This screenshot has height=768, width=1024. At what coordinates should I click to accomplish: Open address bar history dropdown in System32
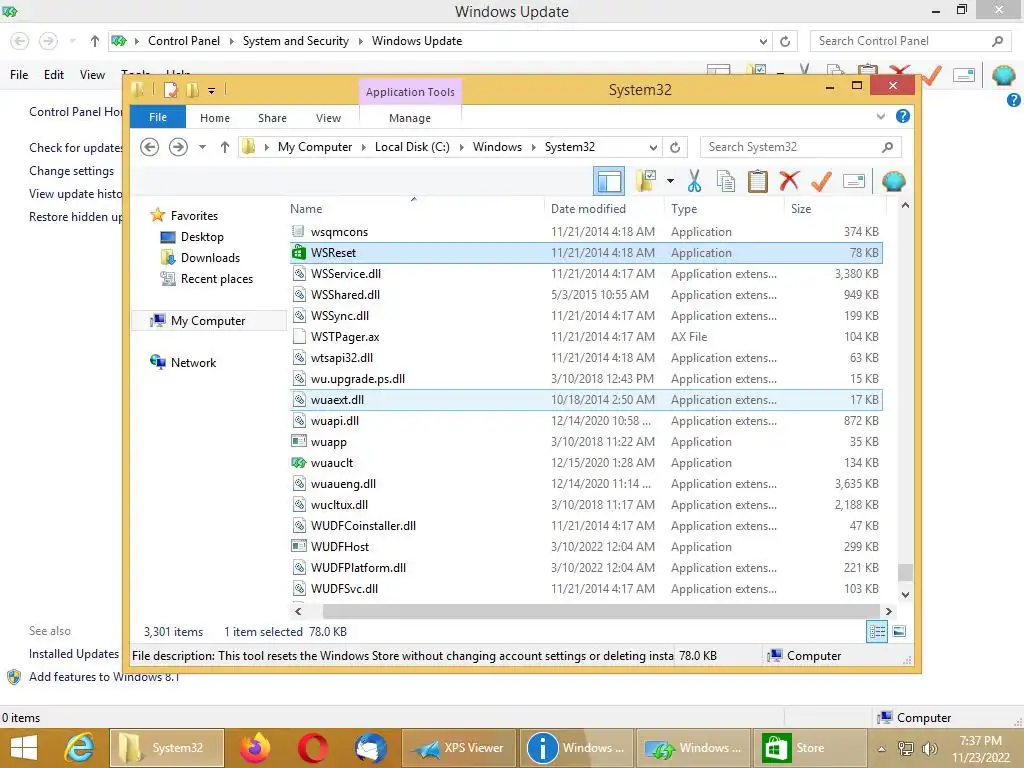652,148
